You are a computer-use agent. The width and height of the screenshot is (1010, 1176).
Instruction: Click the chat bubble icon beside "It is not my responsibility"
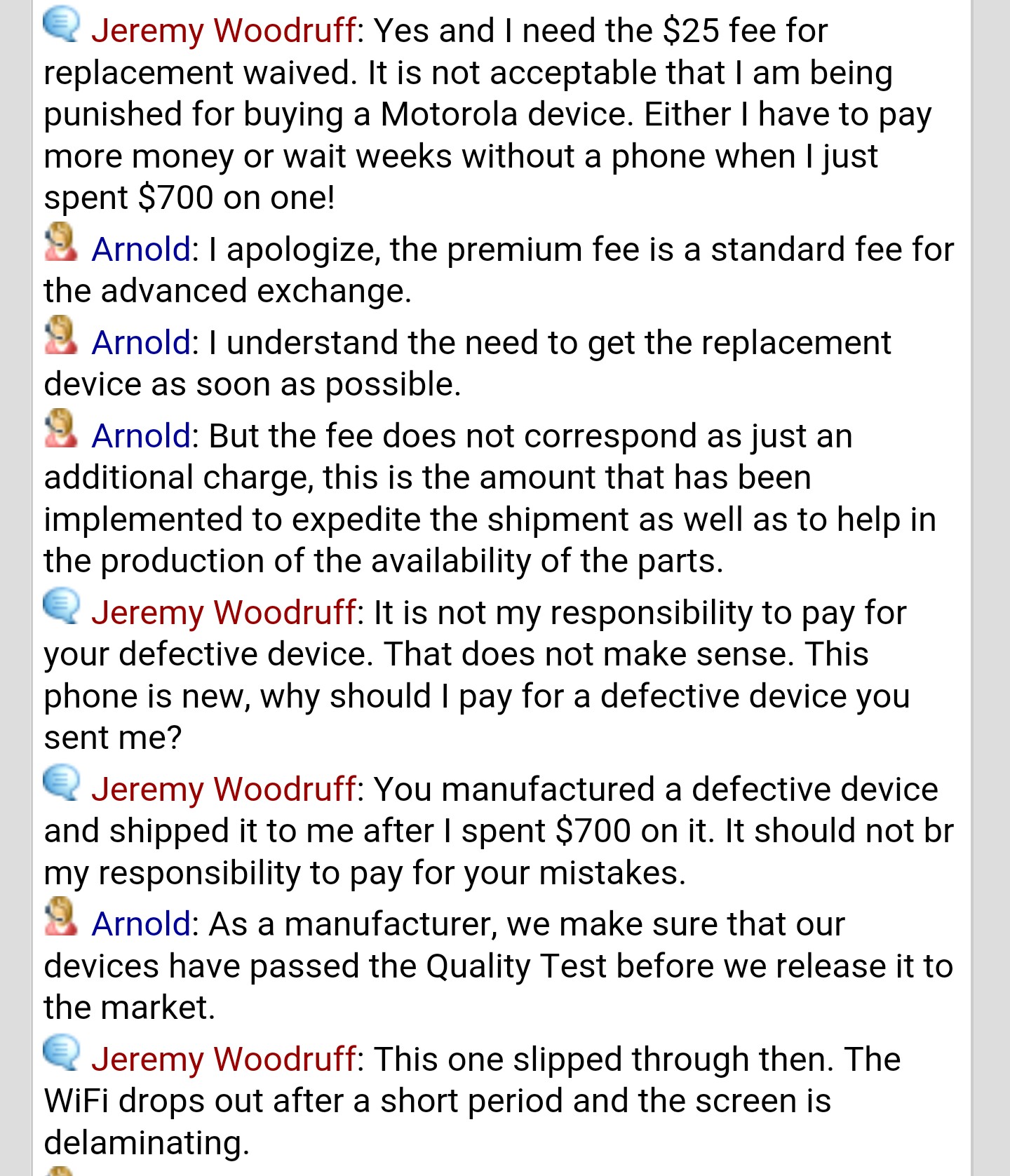62,607
